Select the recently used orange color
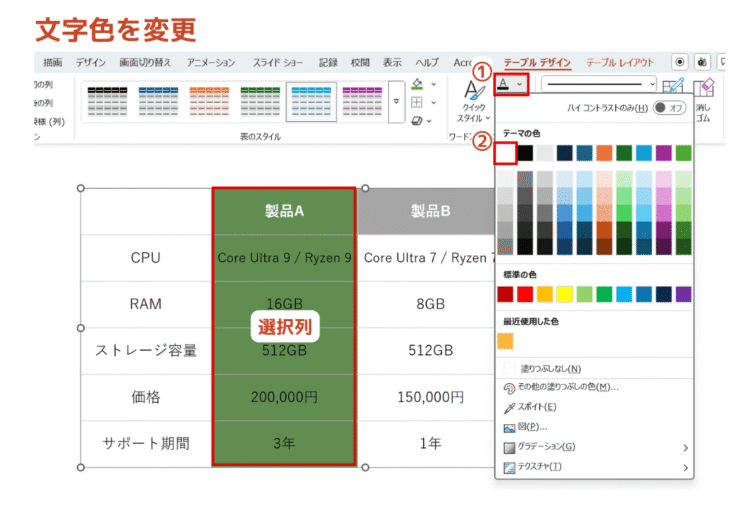The width and height of the screenshot is (740, 505). 505,341
